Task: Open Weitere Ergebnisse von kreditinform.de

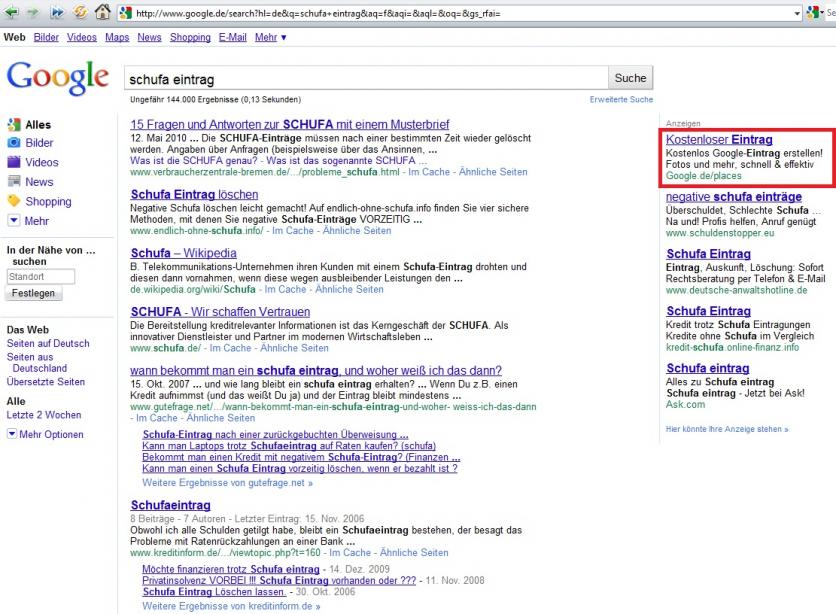Action: [x=231, y=606]
